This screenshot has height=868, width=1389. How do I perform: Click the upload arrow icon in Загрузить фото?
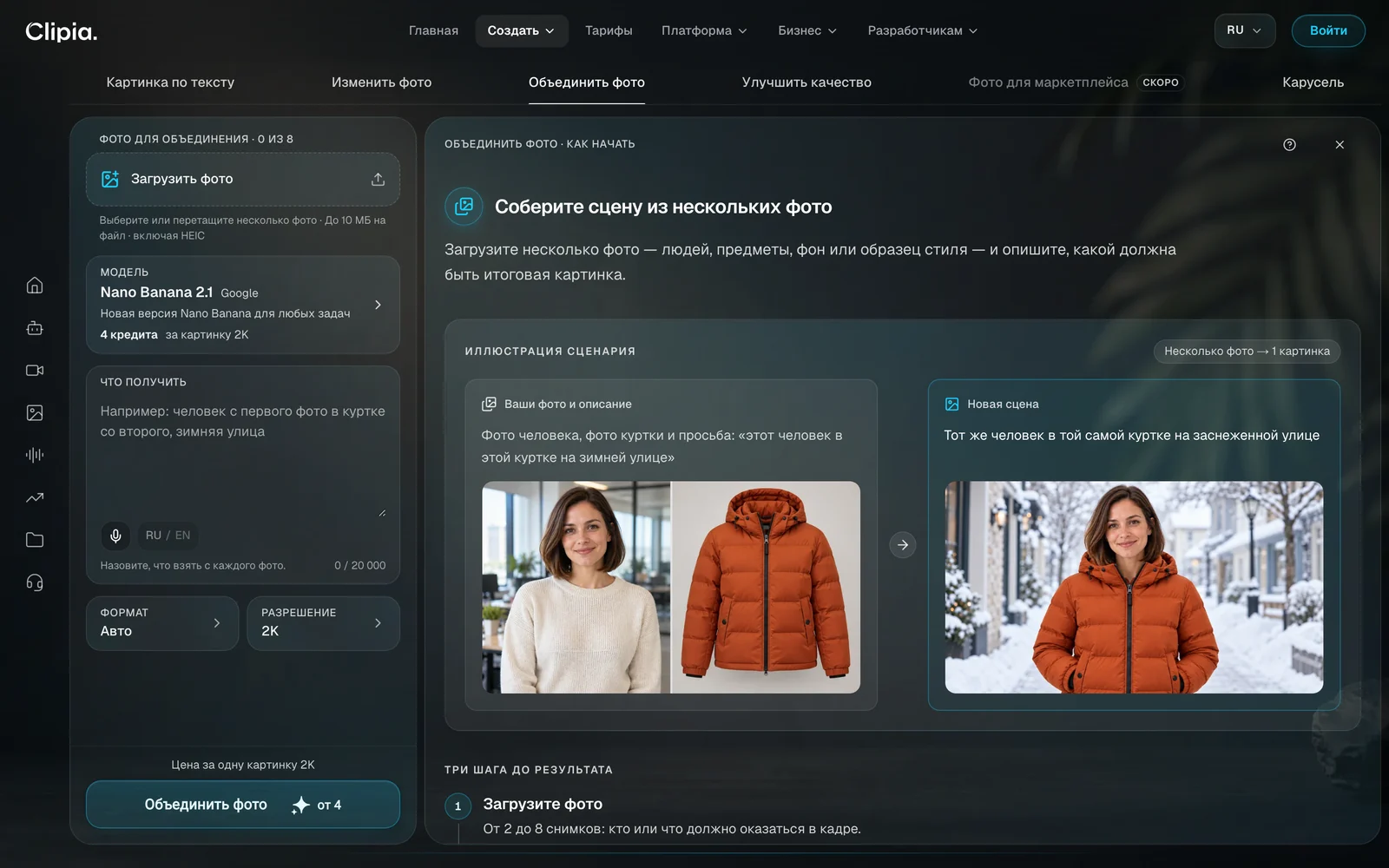tap(378, 179)
